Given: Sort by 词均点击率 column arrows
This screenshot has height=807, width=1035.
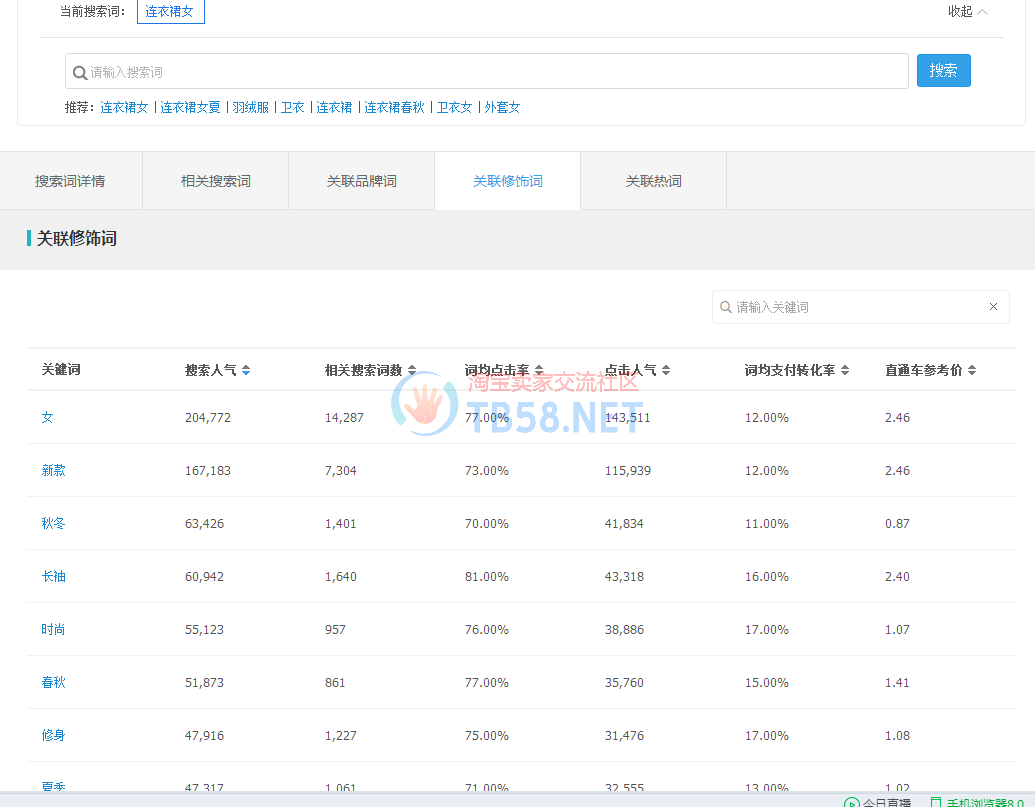Looking at the screenshot, I should 539,370.
